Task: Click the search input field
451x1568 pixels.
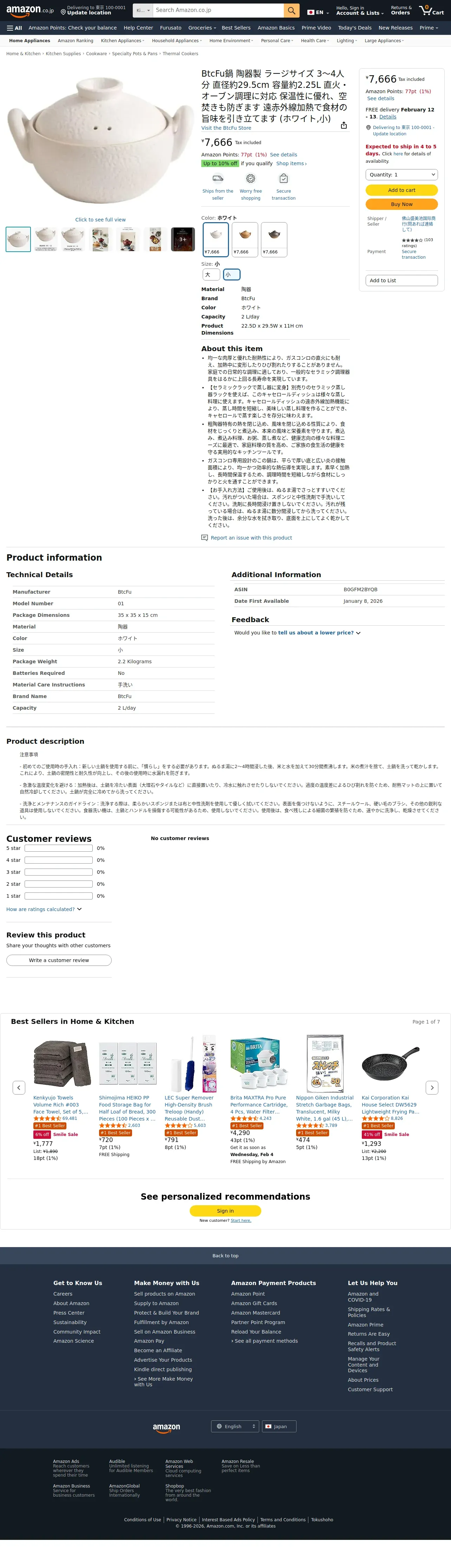Action: pos(218,10)
